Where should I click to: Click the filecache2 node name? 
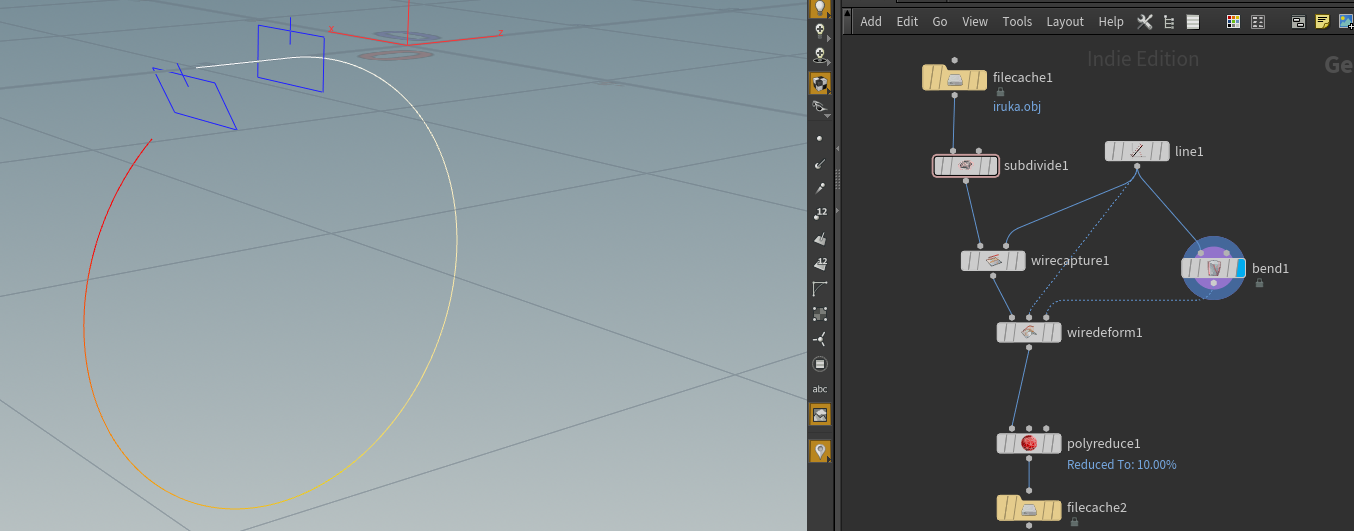tap(1097, 507)
